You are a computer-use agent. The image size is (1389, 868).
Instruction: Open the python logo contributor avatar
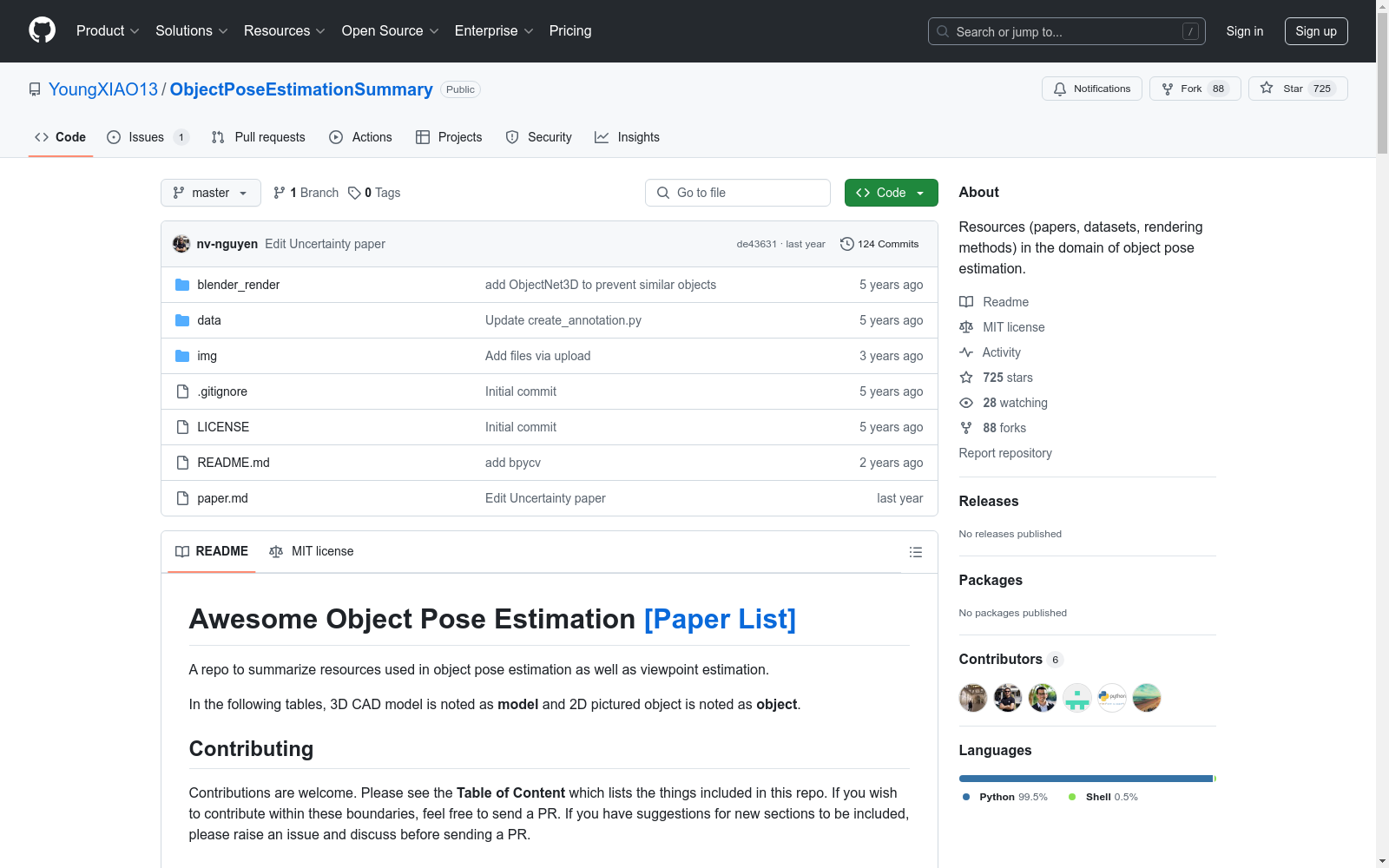(1112, 698)
